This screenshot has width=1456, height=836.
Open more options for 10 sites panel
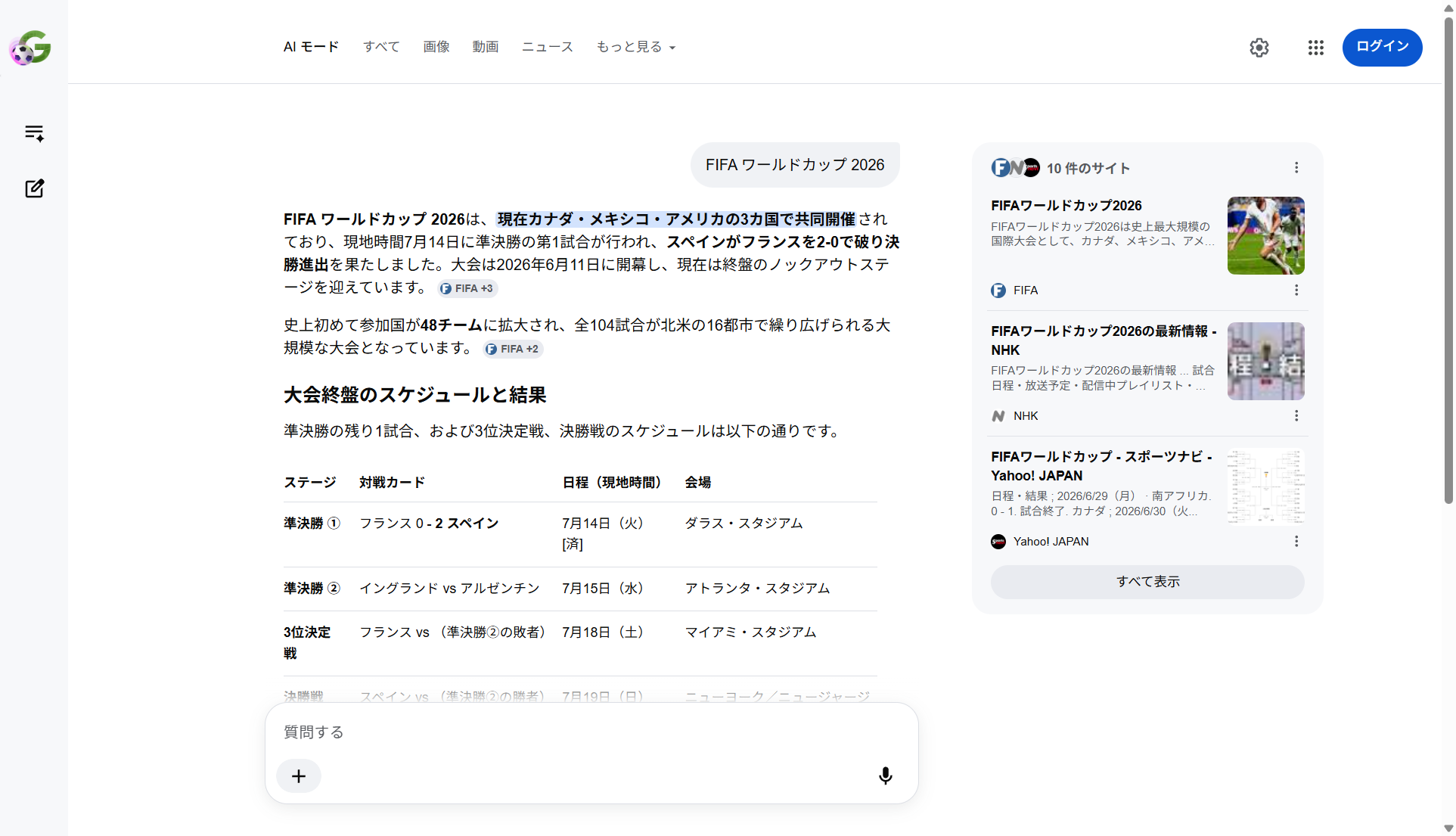[x=1296, y=167]
